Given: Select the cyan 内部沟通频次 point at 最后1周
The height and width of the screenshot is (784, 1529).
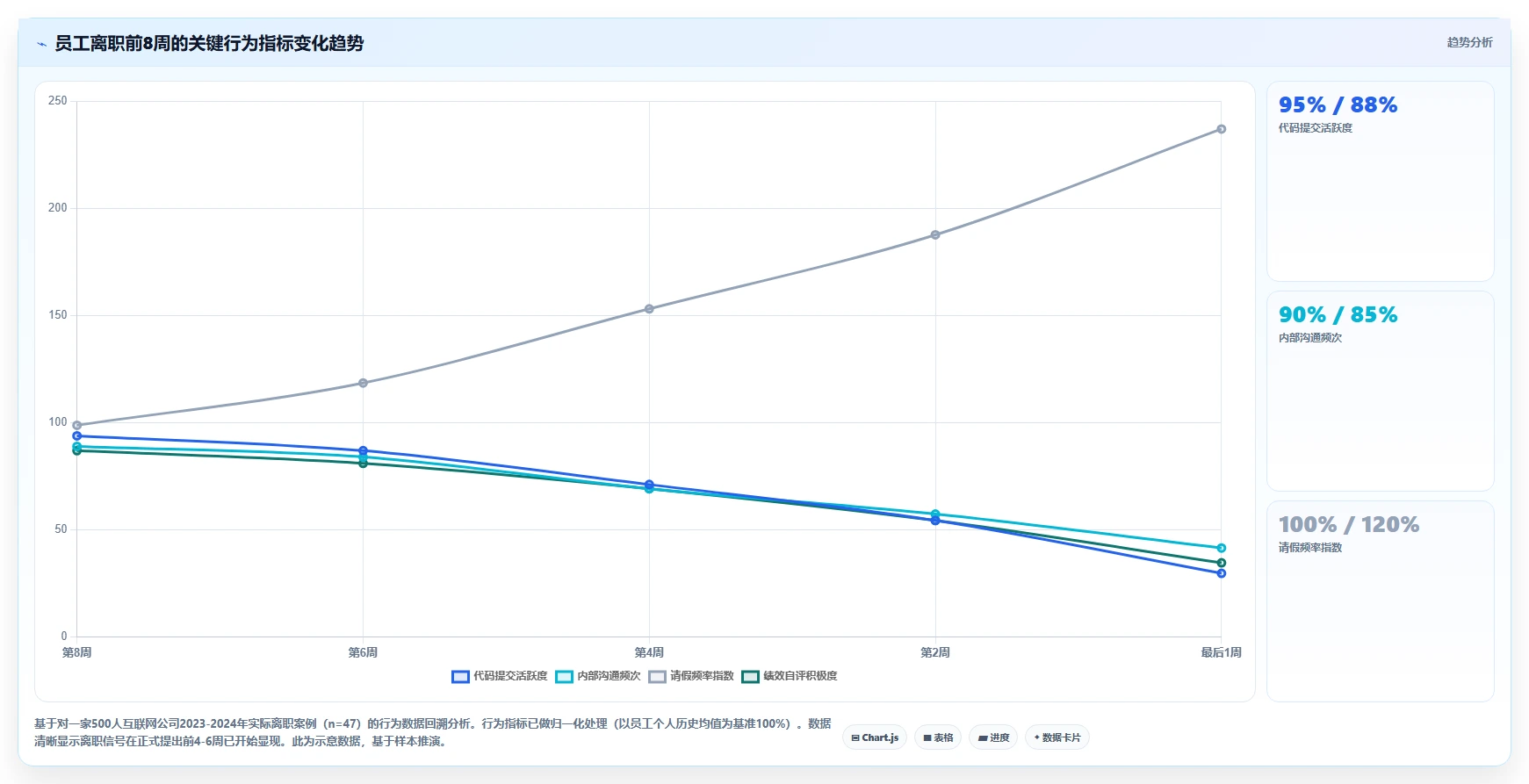Looking at the screenshot, I should (1222, 548).
